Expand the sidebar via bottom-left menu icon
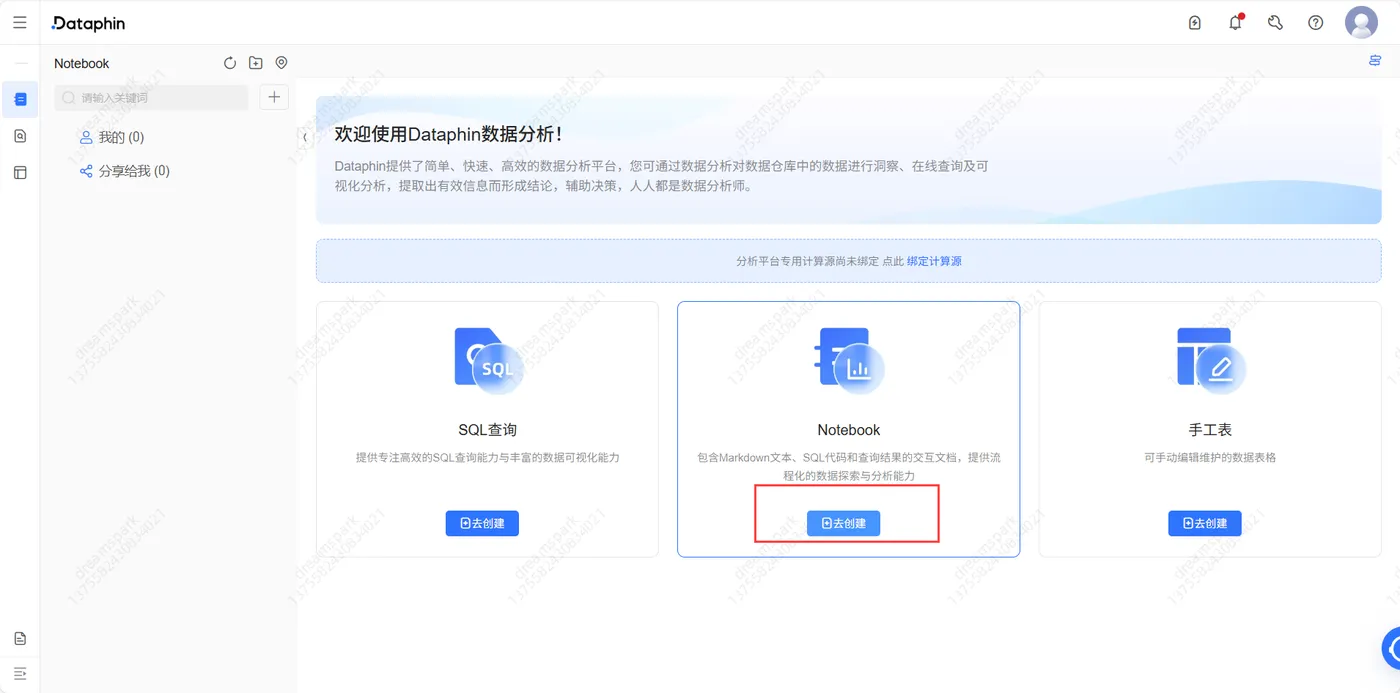The height and width of the screenshot is (693, 1400). coord(20,673)
